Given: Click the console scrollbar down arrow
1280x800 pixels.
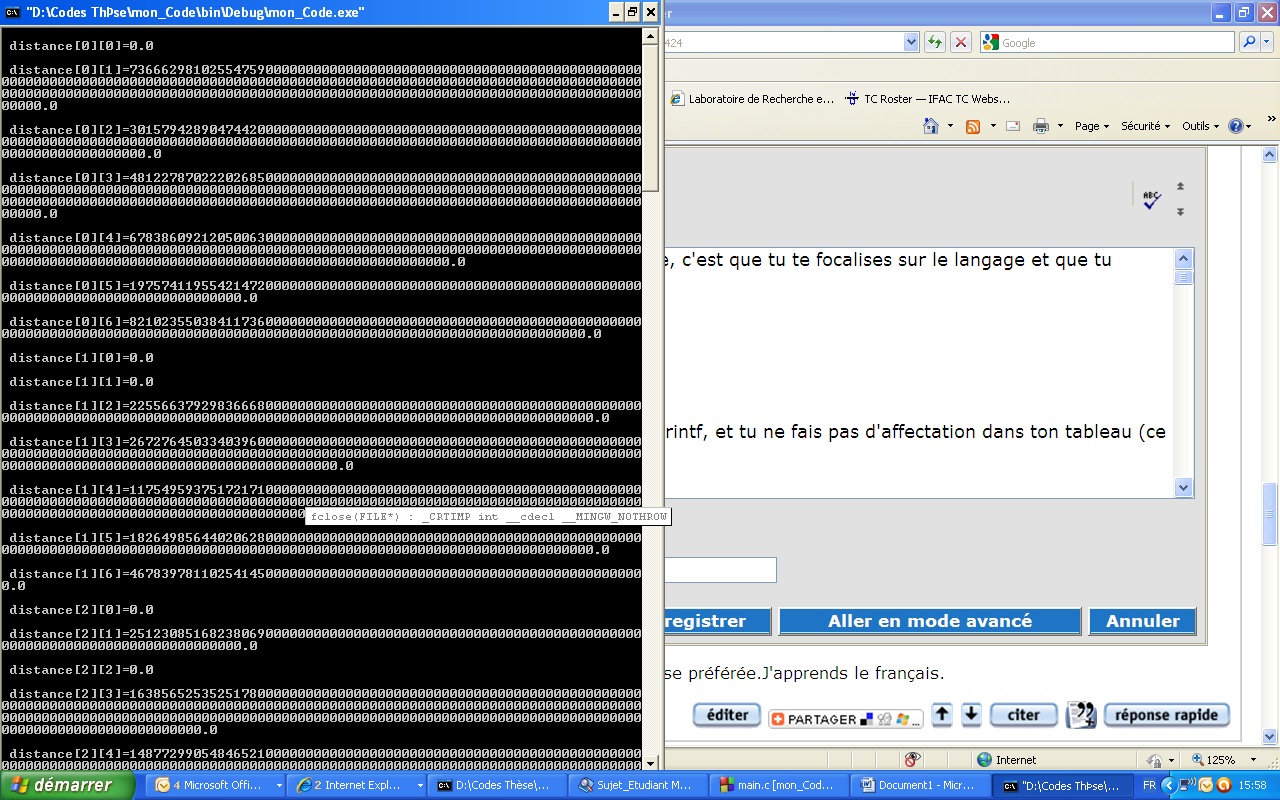Looking at the screenshot, I should [651, 762].
